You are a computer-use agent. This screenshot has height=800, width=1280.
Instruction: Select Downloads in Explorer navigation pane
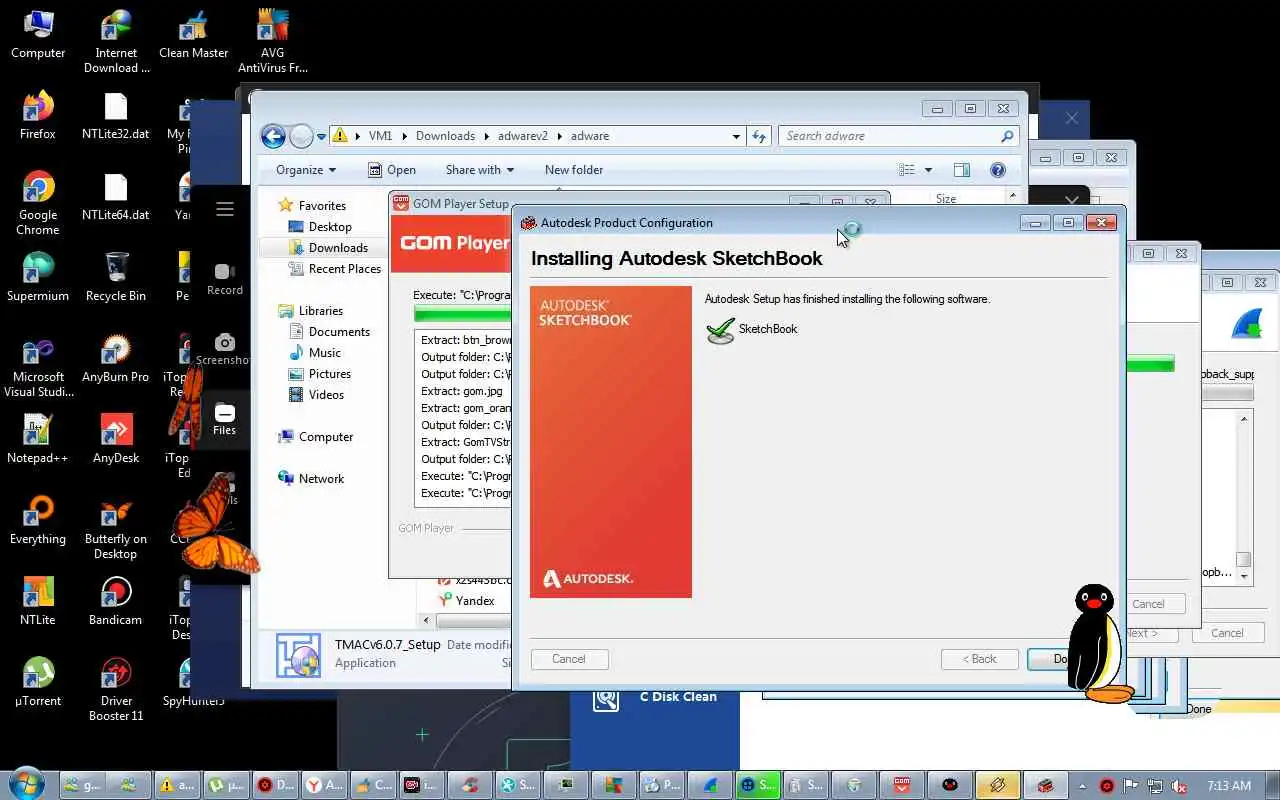338,248
